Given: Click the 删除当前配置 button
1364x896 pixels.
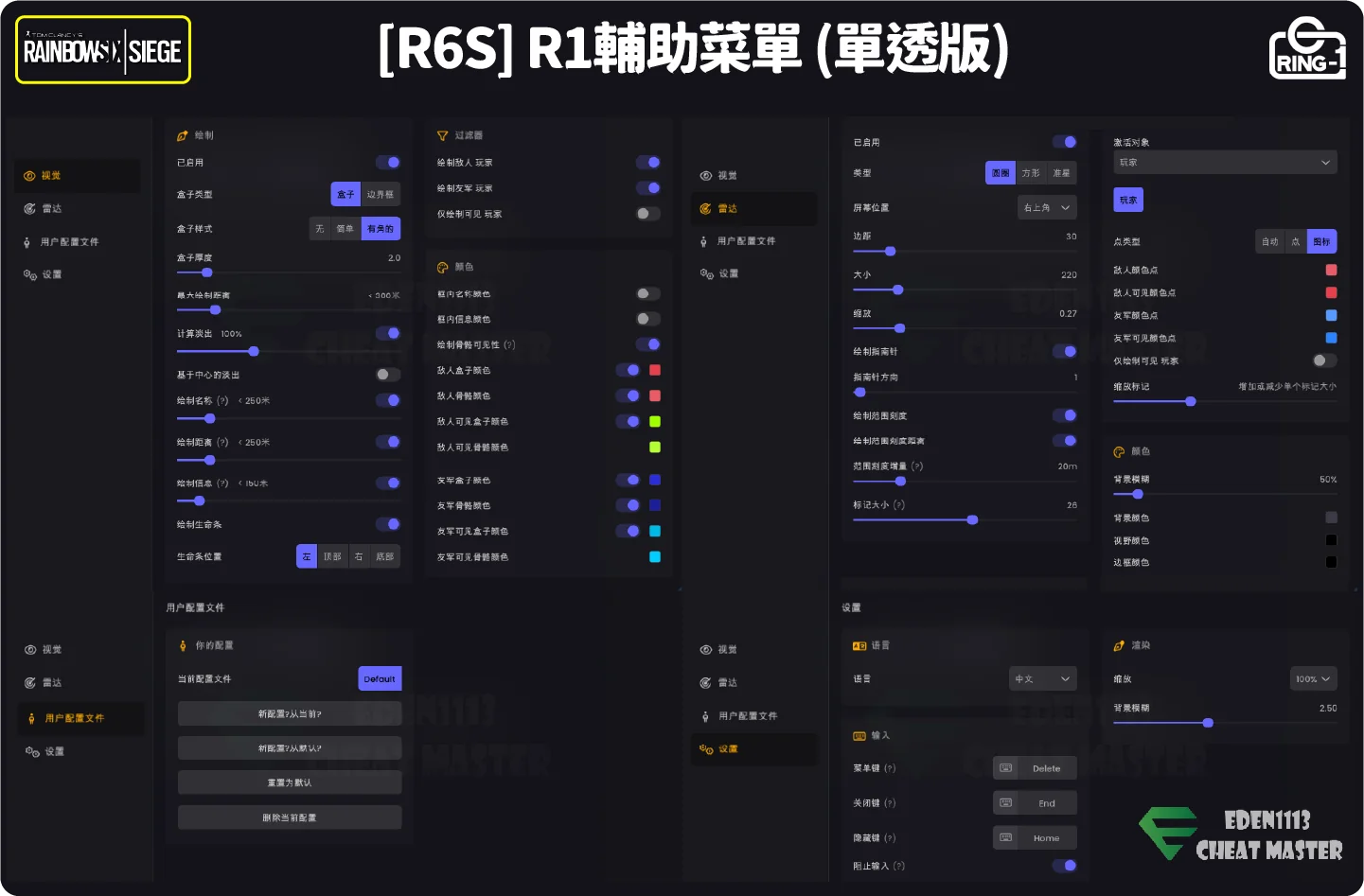Looking at the screenshot, I should (x=290, y=817).
